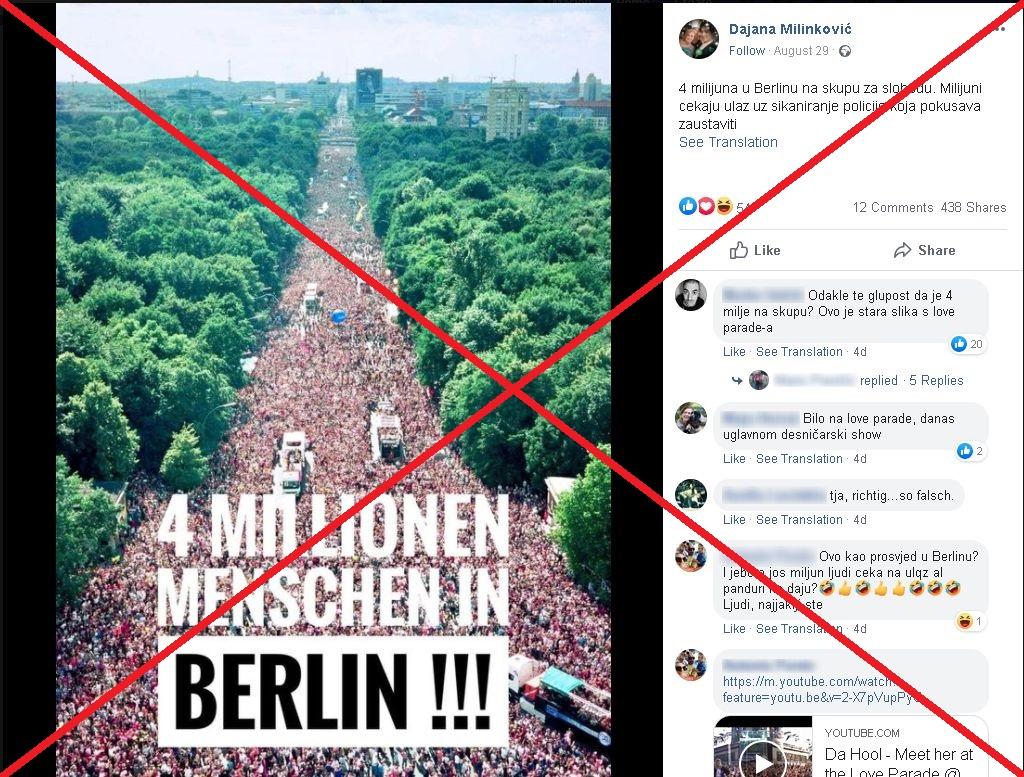Click the Share button

(x=924, y=250)
